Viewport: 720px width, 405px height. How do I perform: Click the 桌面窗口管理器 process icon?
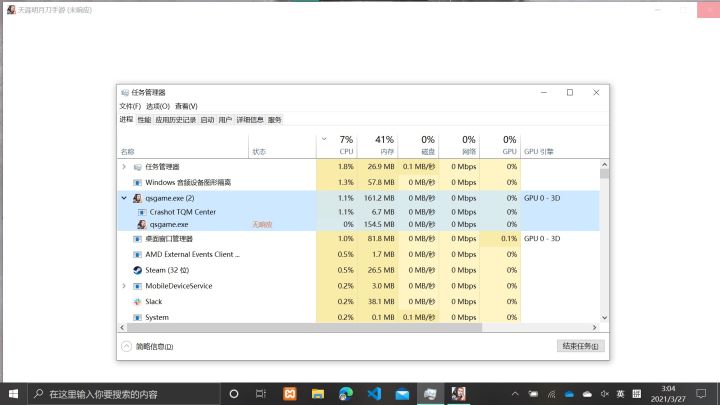click(137, 239)
